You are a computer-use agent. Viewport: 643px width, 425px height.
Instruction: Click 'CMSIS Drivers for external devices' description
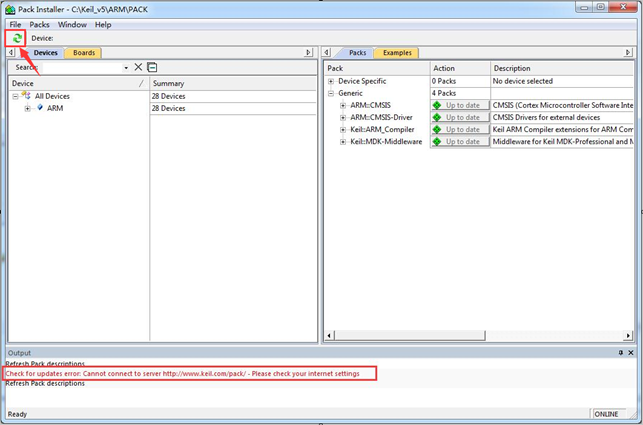(x=546, y=117)
